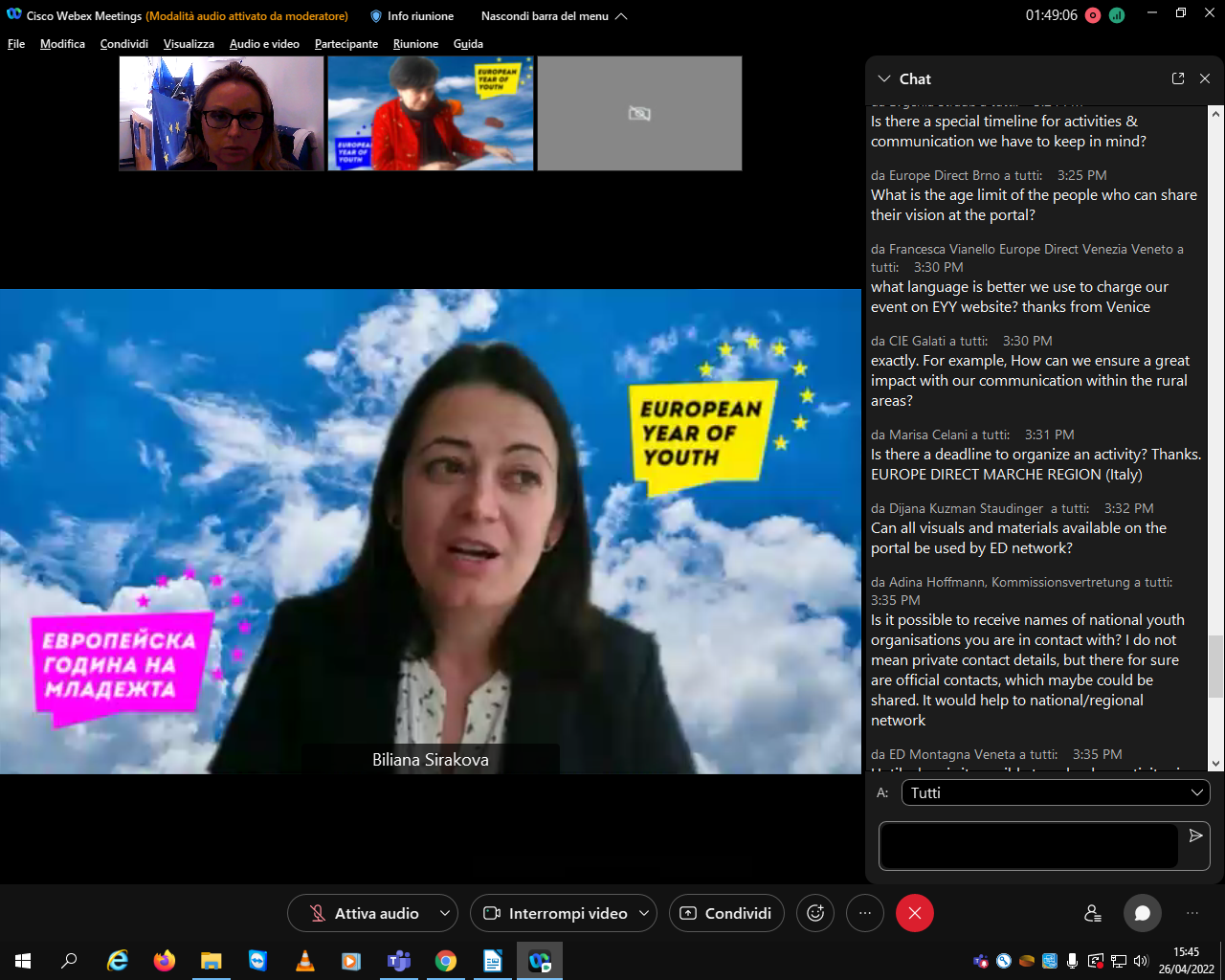Toggle the Chat panel bubble icon
This screenshot has width=1225, height=980.
coord(1142,913)
